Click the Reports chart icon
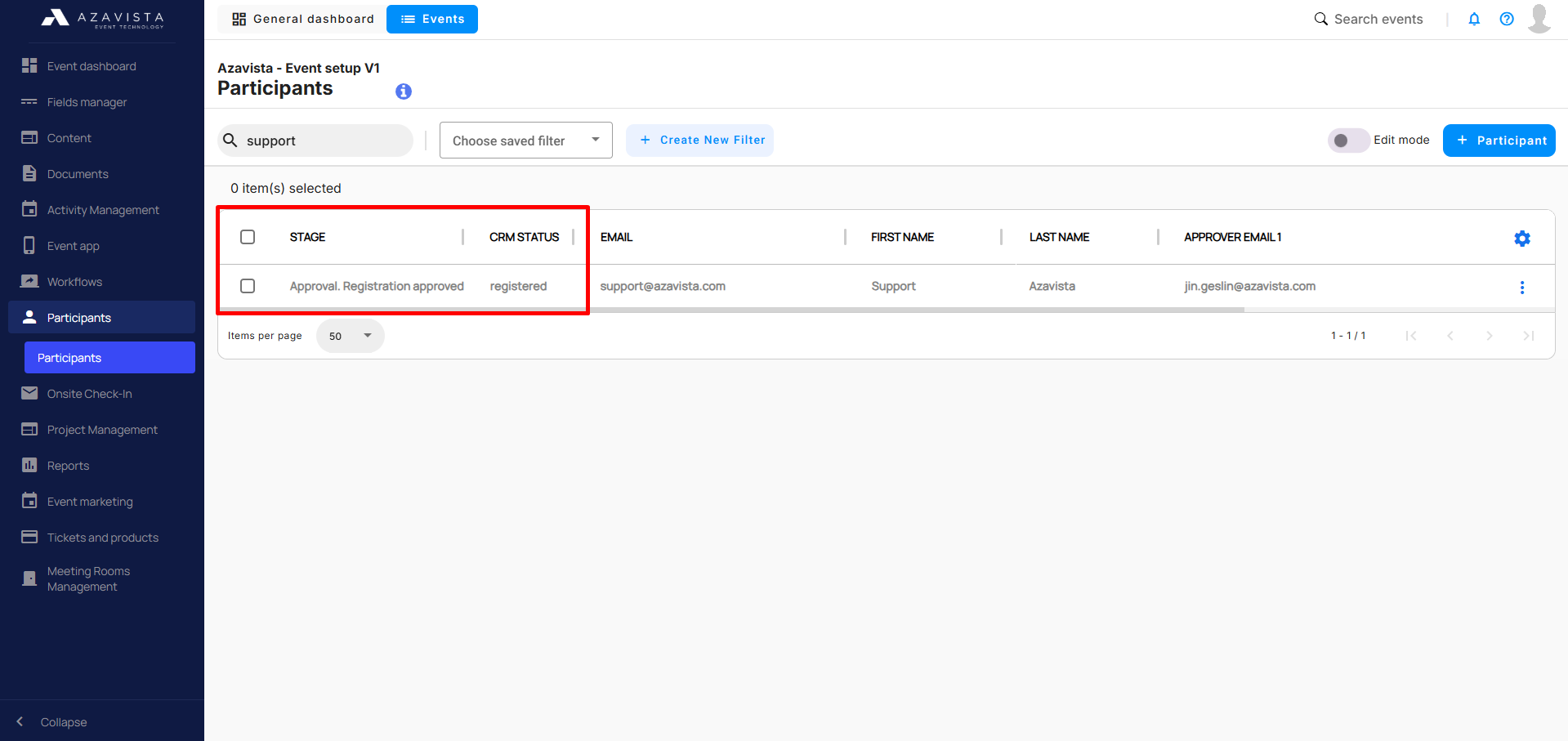The image size is (1568, 741). (29, 465)
